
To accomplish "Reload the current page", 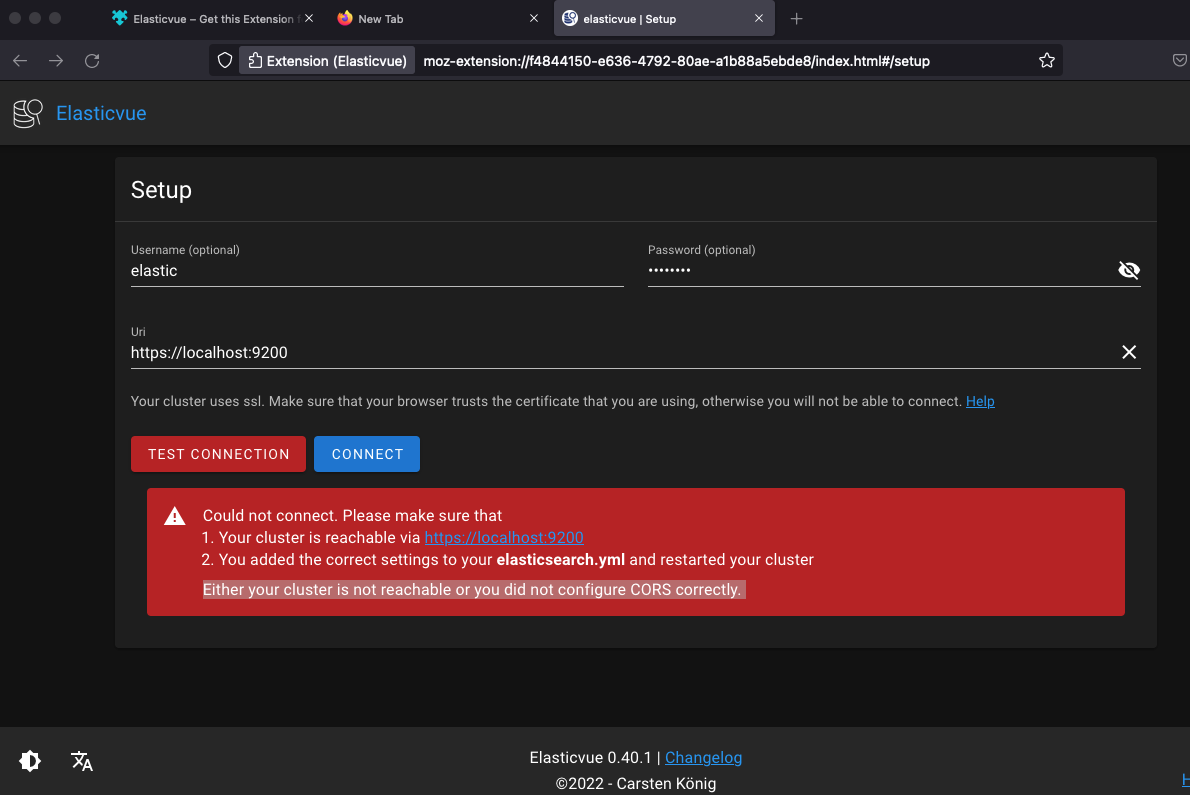I will (x=91, y=60).
